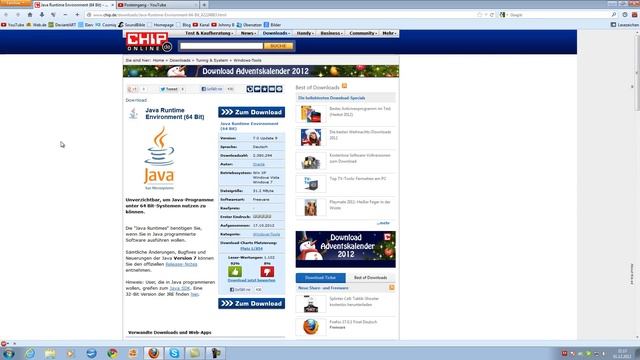Open Windows Media Player from taskbar
This screenshot has width=640, height=360.
point(71,353)
